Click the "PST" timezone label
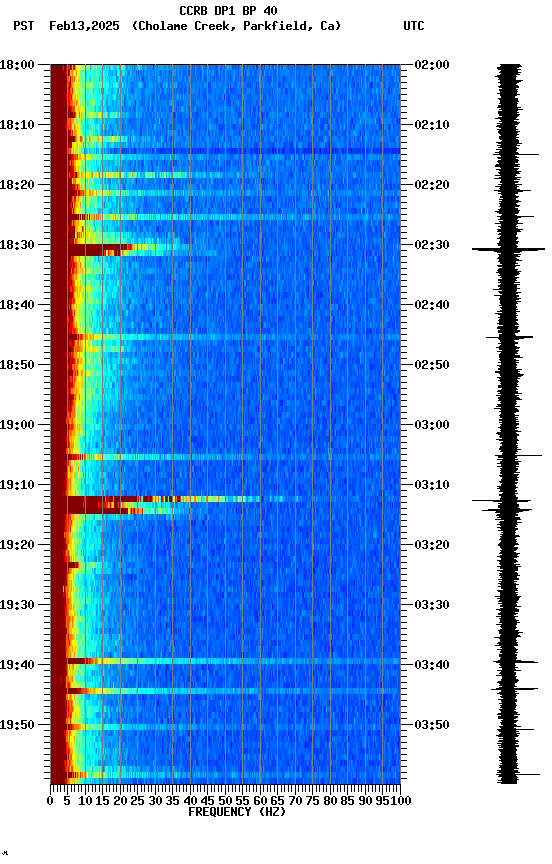 [24, 26]
